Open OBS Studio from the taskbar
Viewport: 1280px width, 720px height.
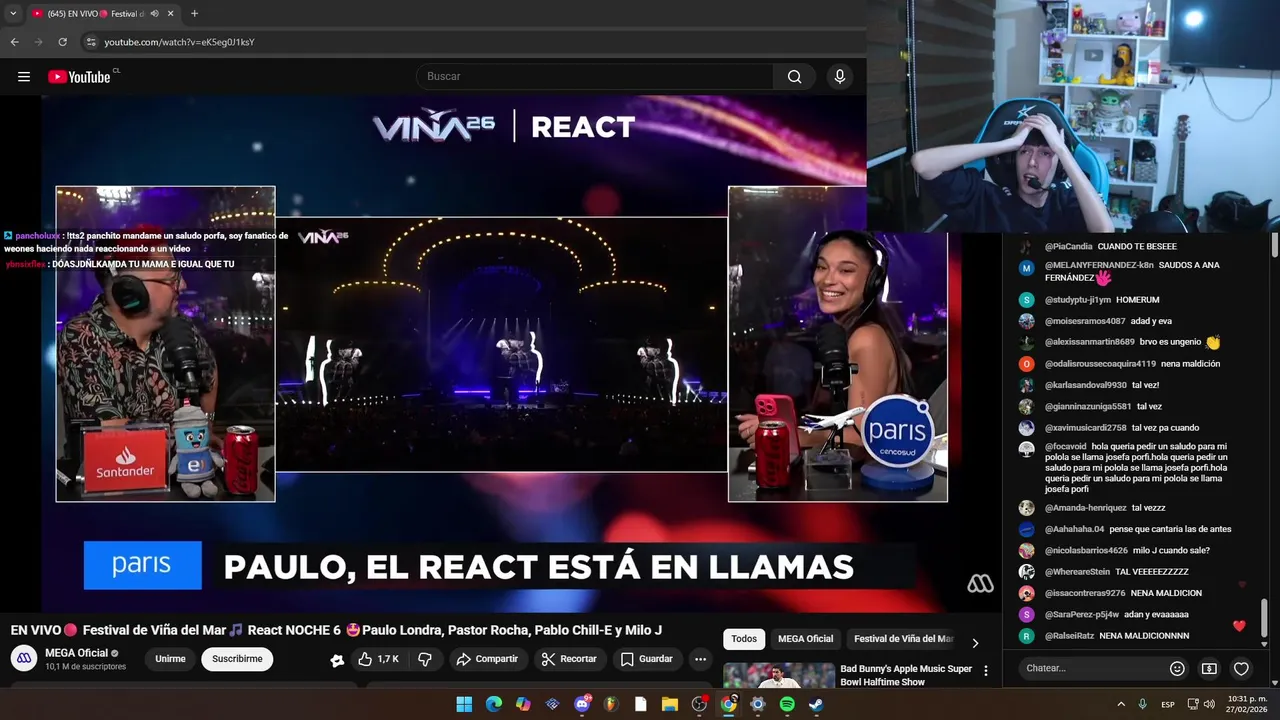[699, 704]
